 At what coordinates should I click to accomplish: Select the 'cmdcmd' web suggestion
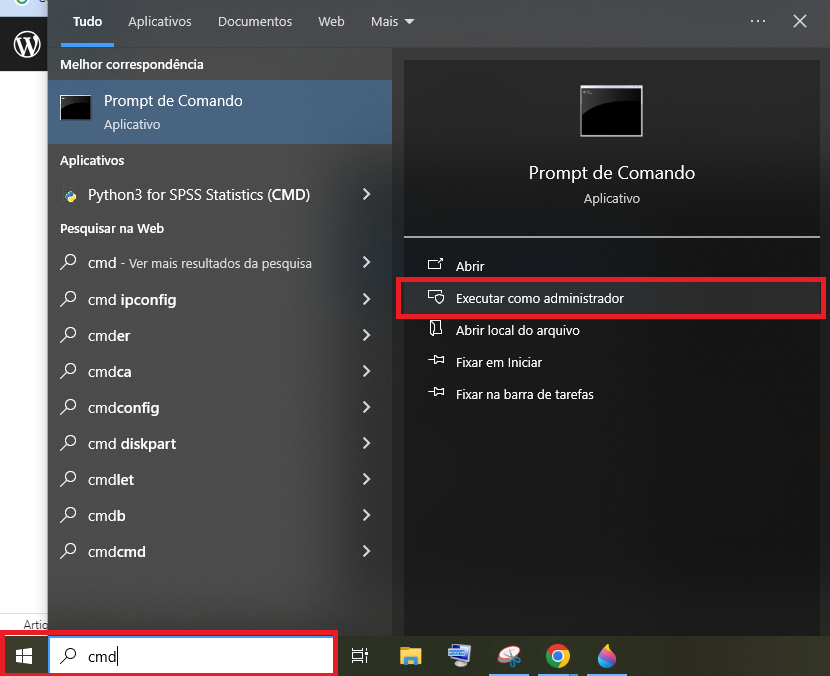tap(220, 552)
